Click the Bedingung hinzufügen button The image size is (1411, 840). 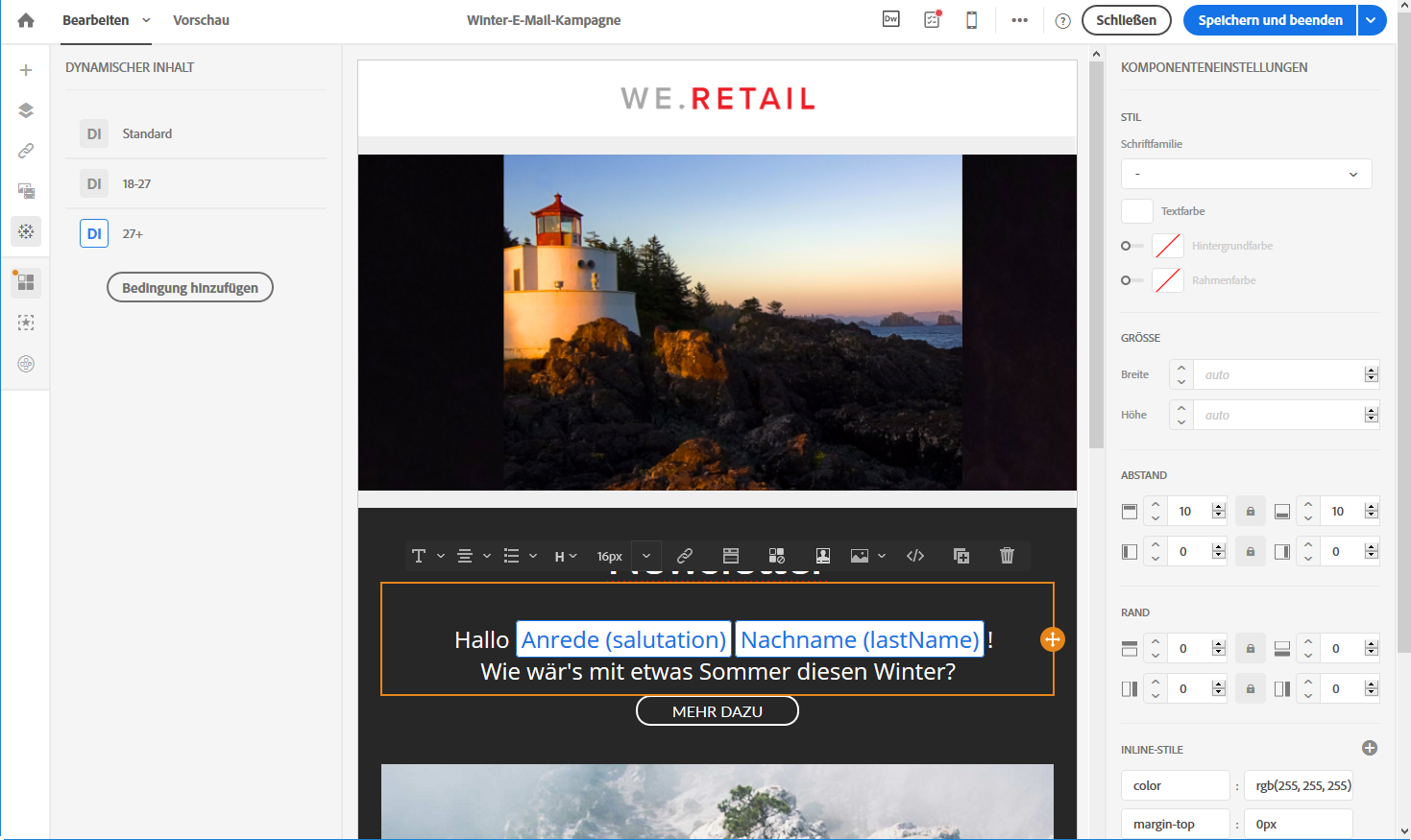(x=190, y=288)
